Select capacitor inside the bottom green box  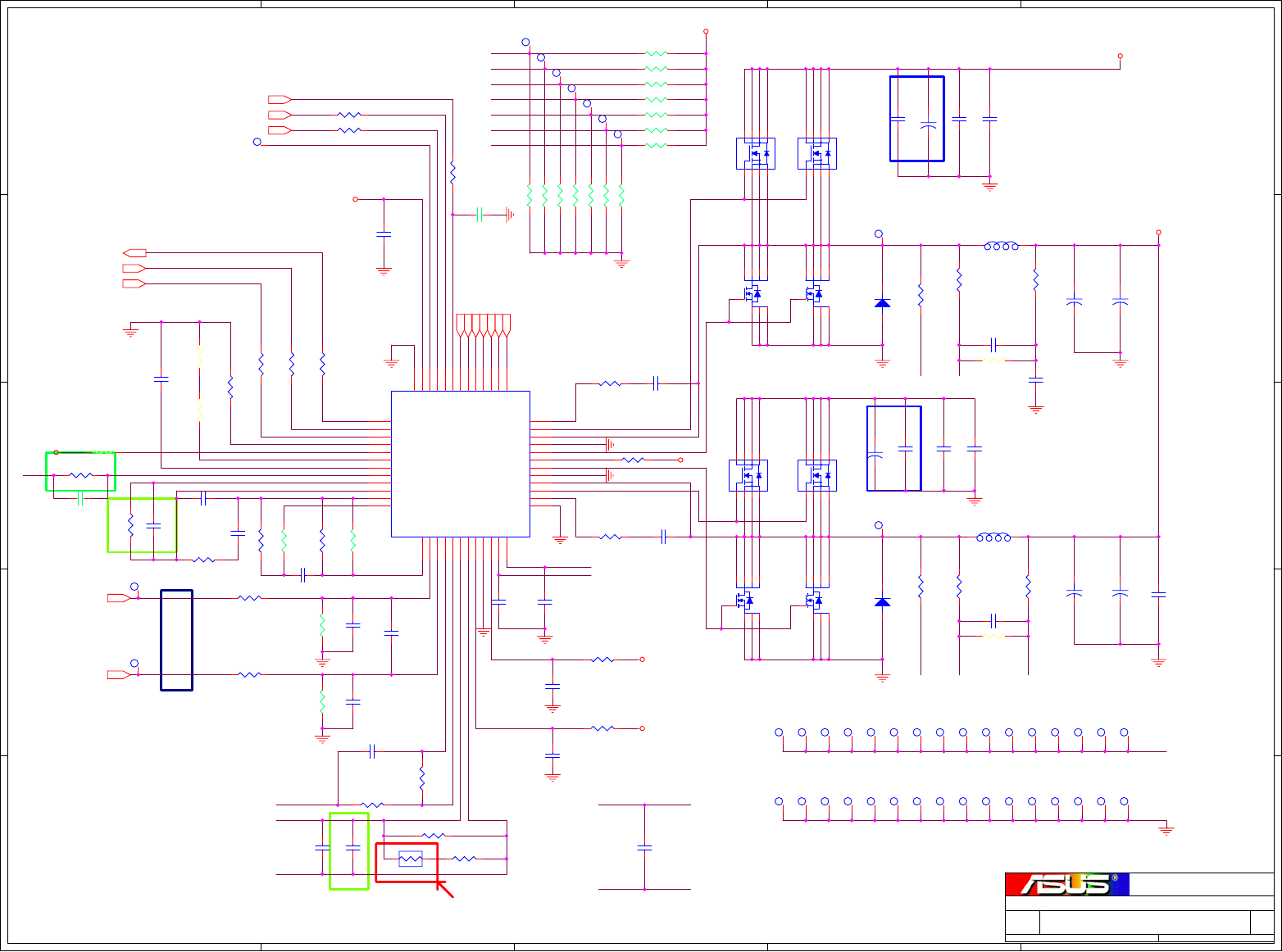tap(353, 847)
